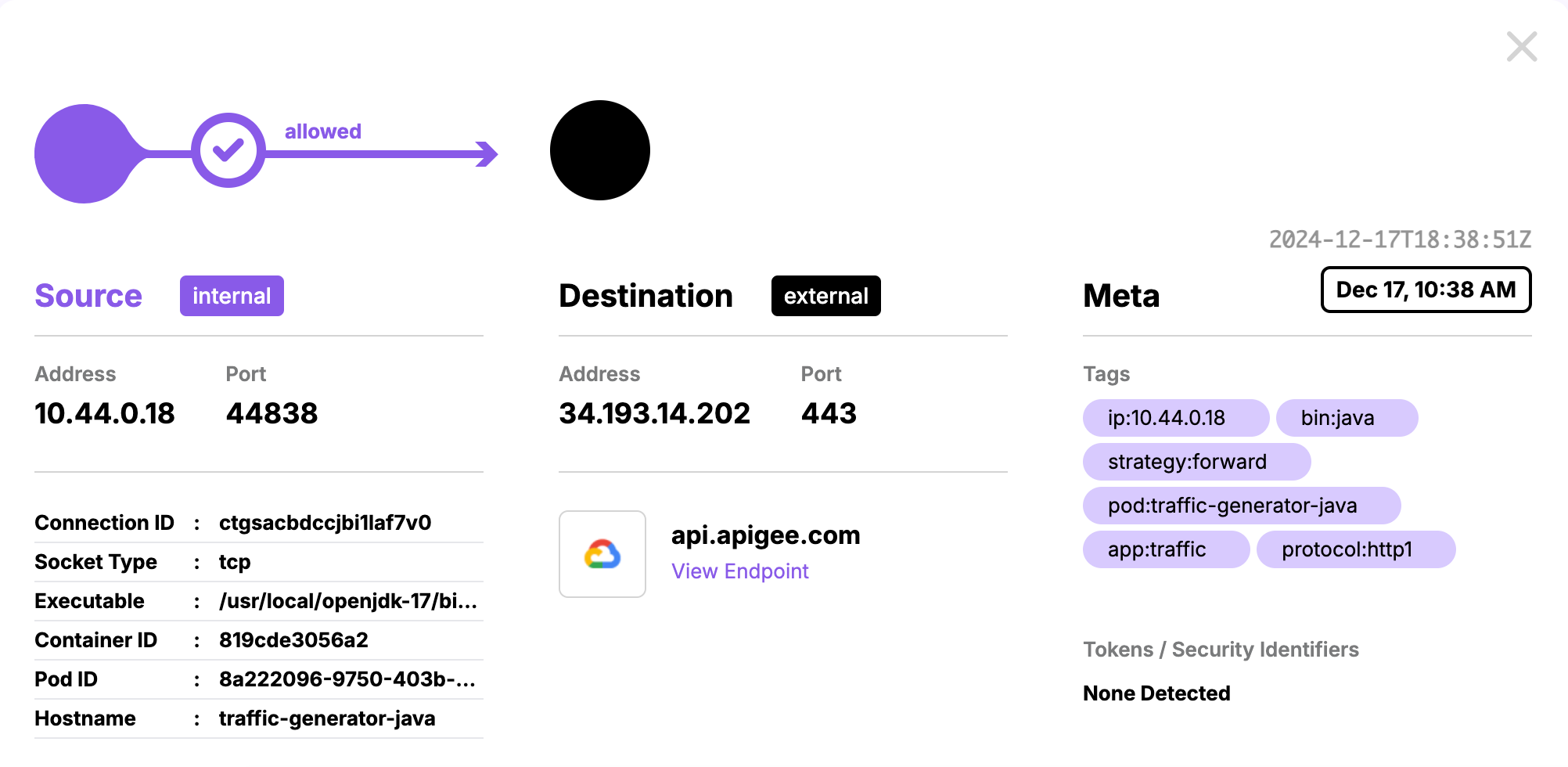The width and height of the screenshot is (1568, 767).
Task: Click the Google Cloud endpoint logo
Action: click(602, 554)
